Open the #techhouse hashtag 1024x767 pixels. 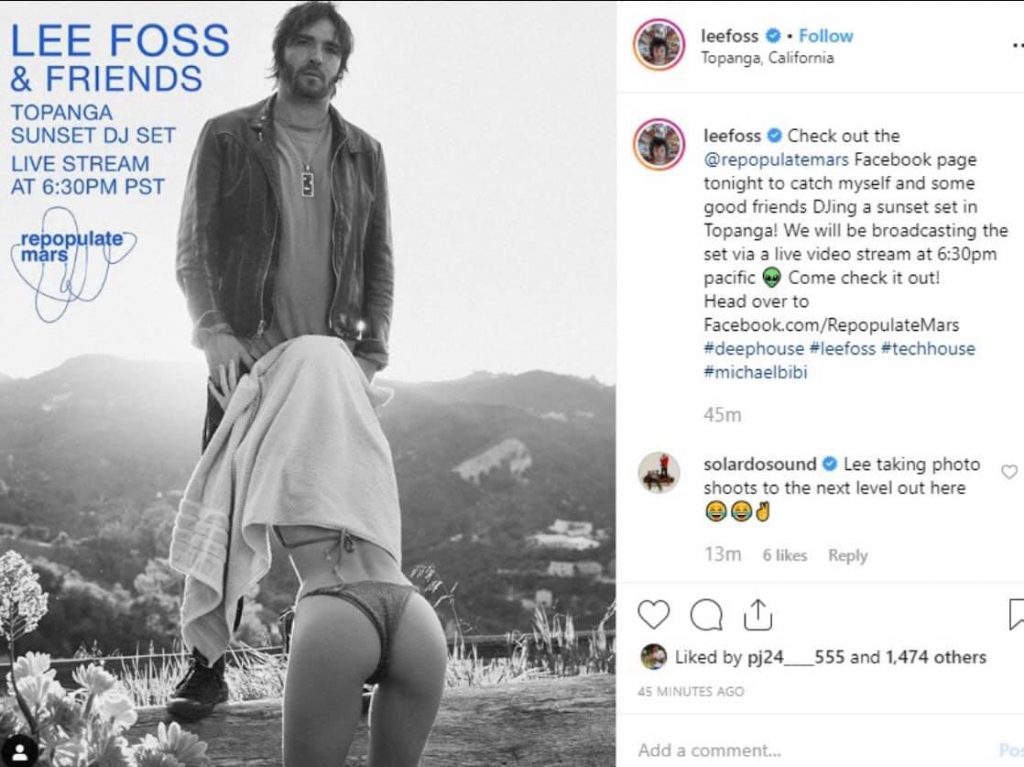tap(927, 348)
